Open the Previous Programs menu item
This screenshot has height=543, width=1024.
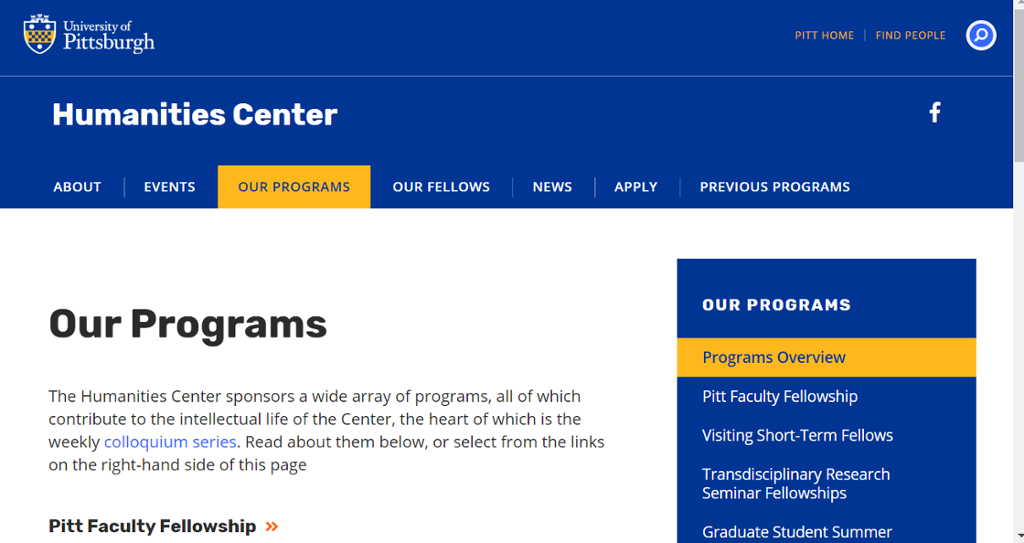pos(775,187)
